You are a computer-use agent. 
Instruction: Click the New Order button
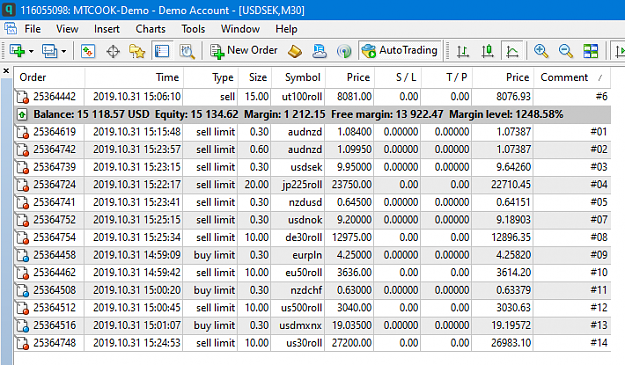(x=244, y=51)
